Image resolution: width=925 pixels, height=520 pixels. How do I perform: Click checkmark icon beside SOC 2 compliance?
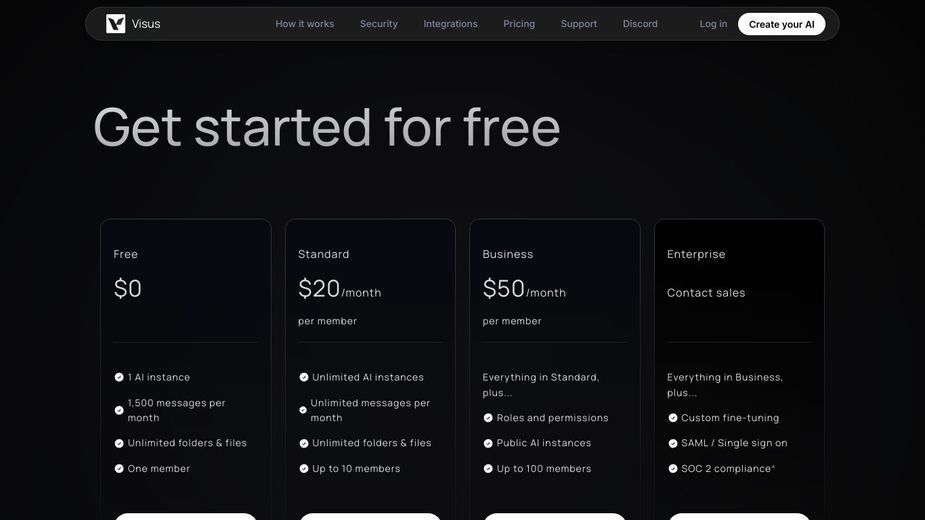point(673,469)
